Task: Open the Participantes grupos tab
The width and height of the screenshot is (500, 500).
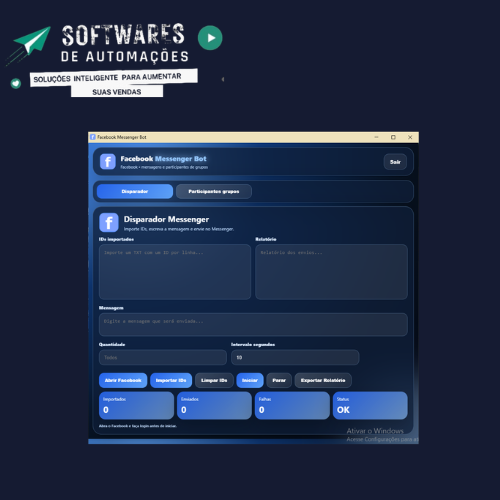Action: pyautogui.click(x=214, y=191)
